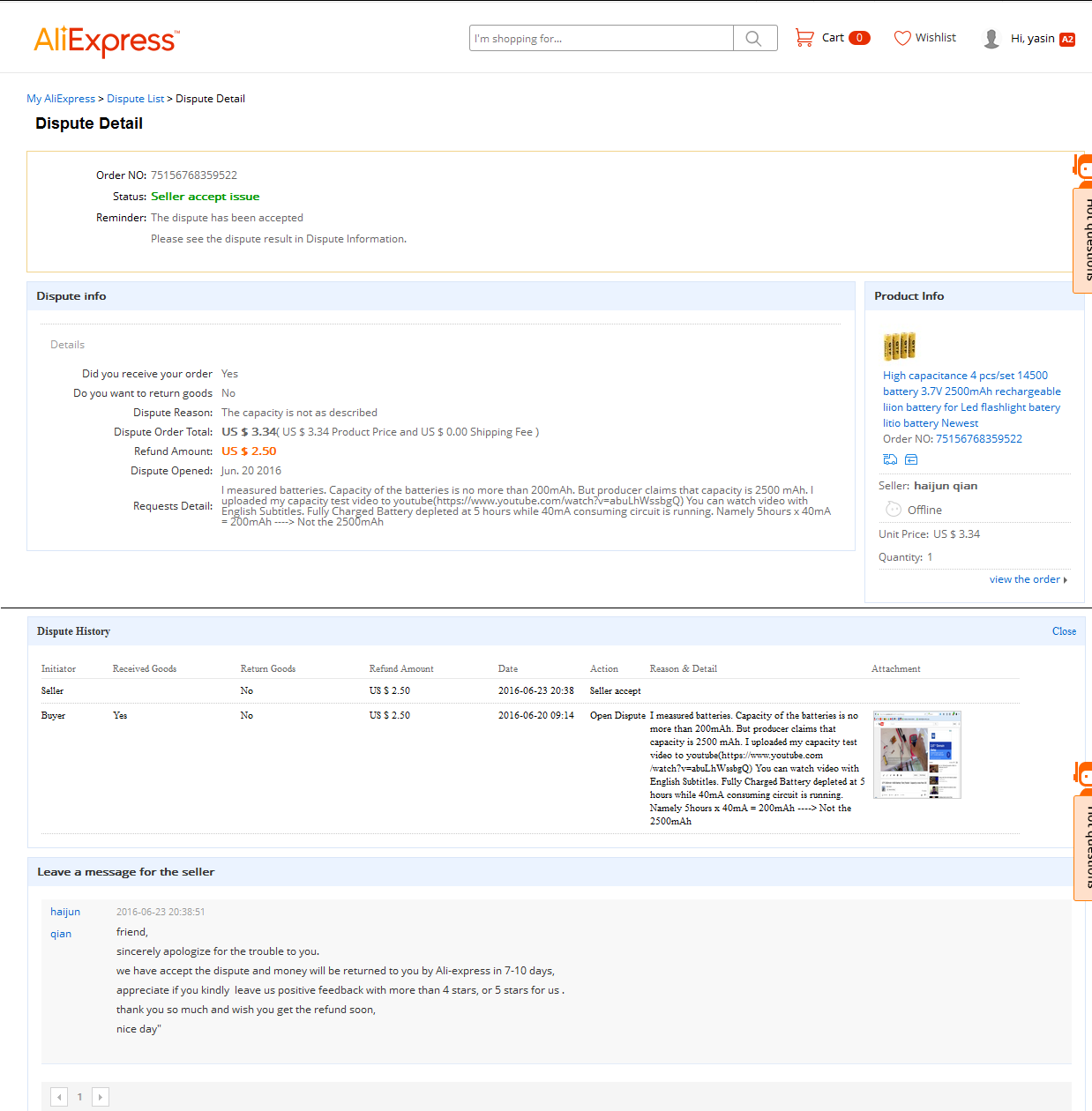Go to next page of messages
The image size is (1092, 1111).
click(x=101, y=1097)
